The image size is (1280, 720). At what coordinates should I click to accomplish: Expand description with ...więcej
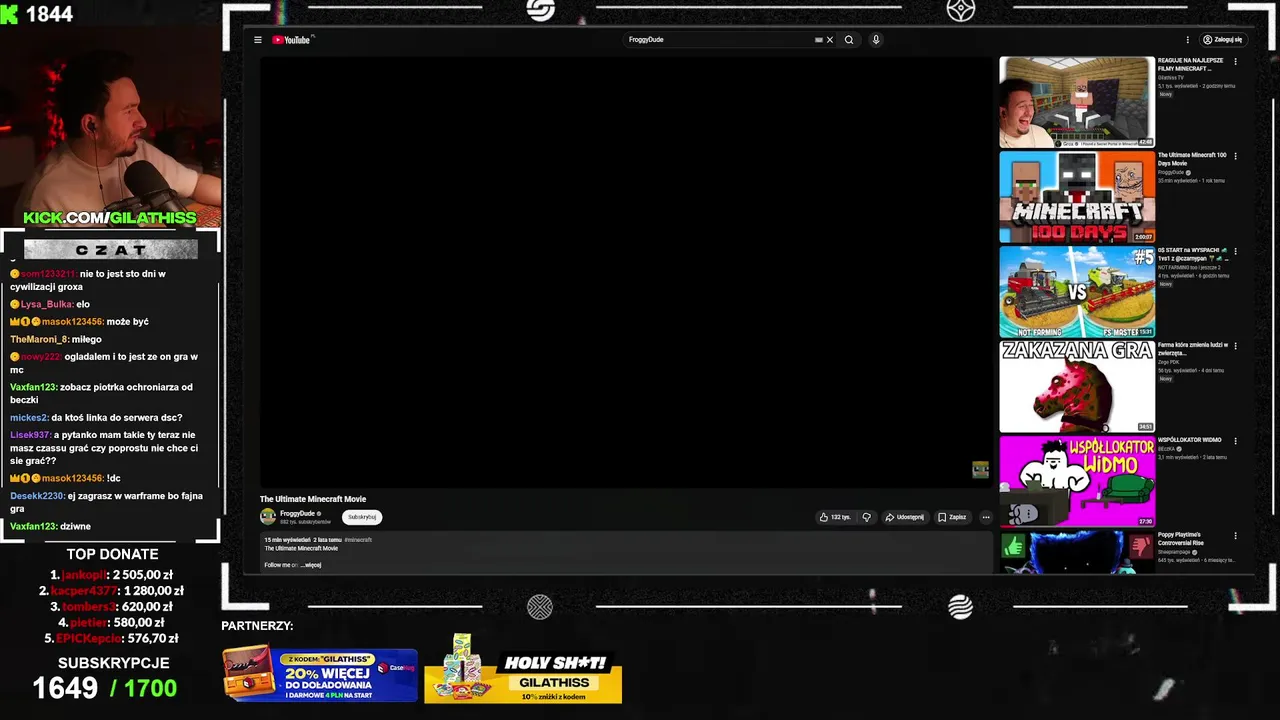(x=311, y=565)
